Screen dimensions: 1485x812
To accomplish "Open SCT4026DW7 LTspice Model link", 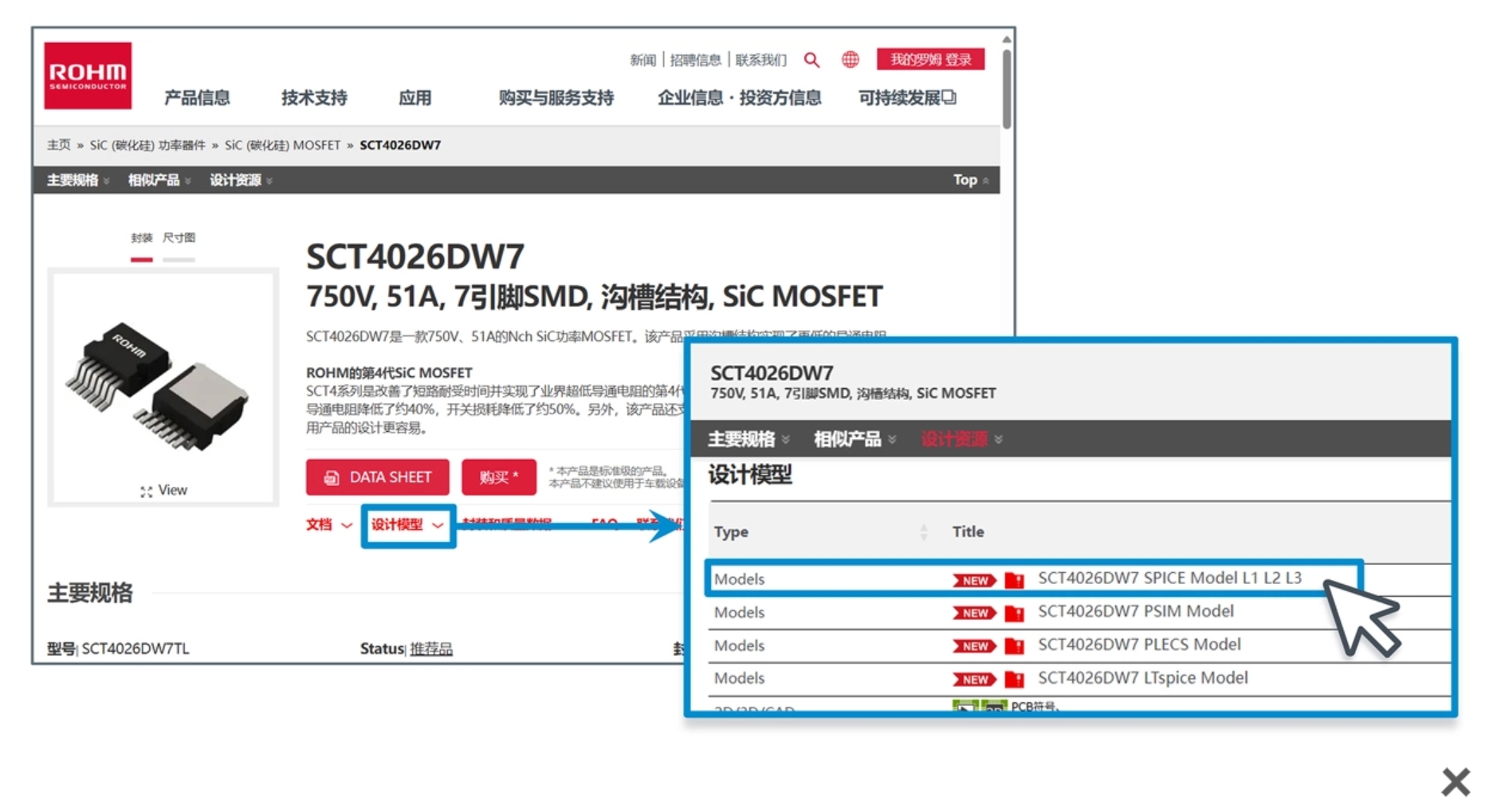I will click(1142, 679).
